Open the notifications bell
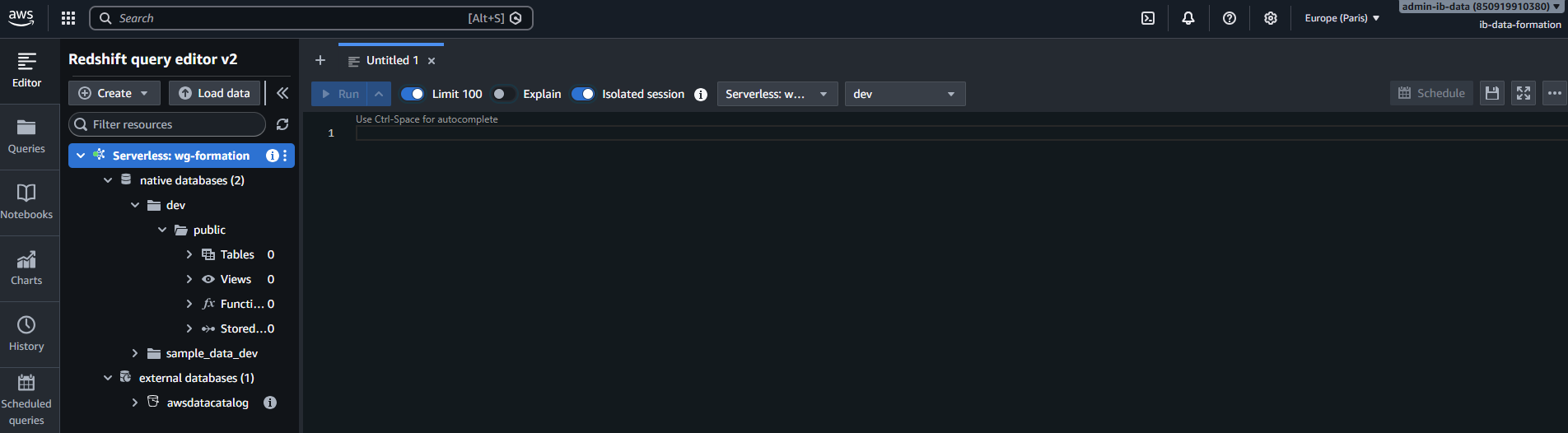The image size is (1568, 433). (x=1188, y=18)
